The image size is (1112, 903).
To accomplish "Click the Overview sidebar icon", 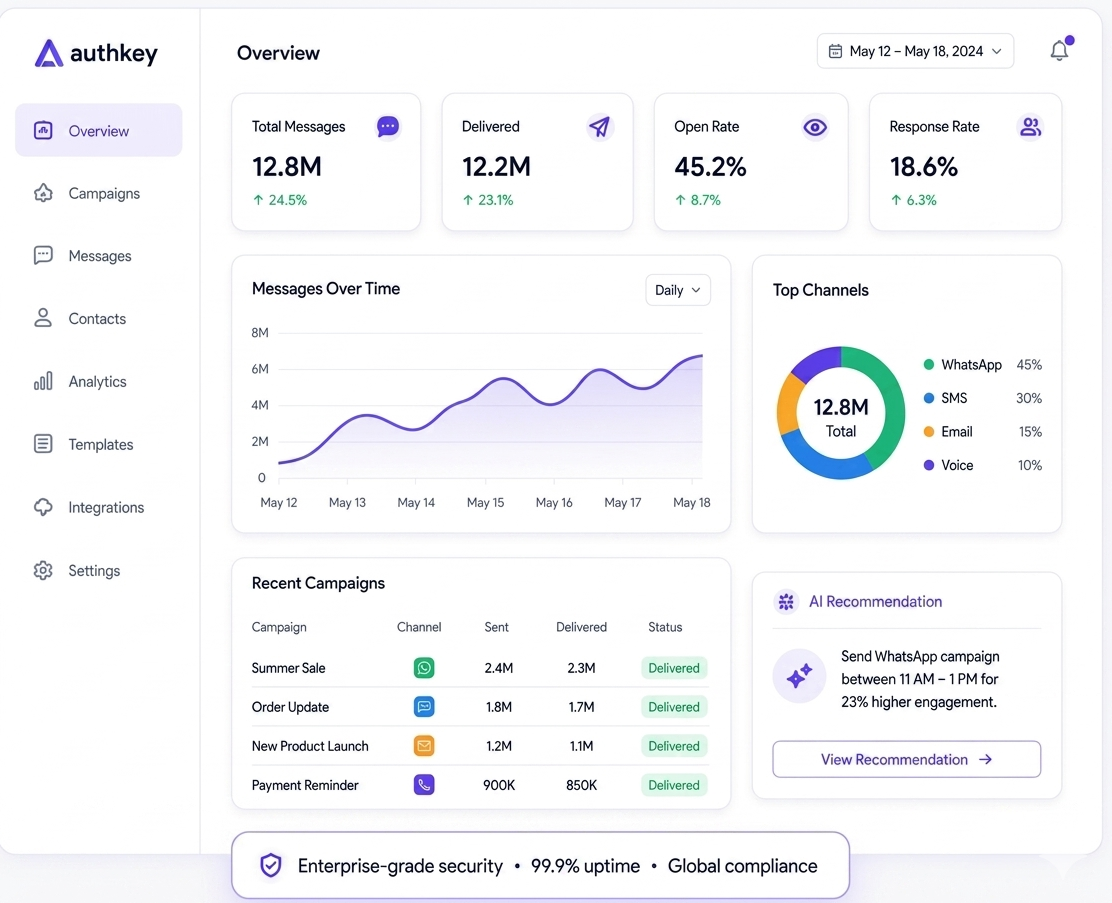I will click(x=43, y=131).
